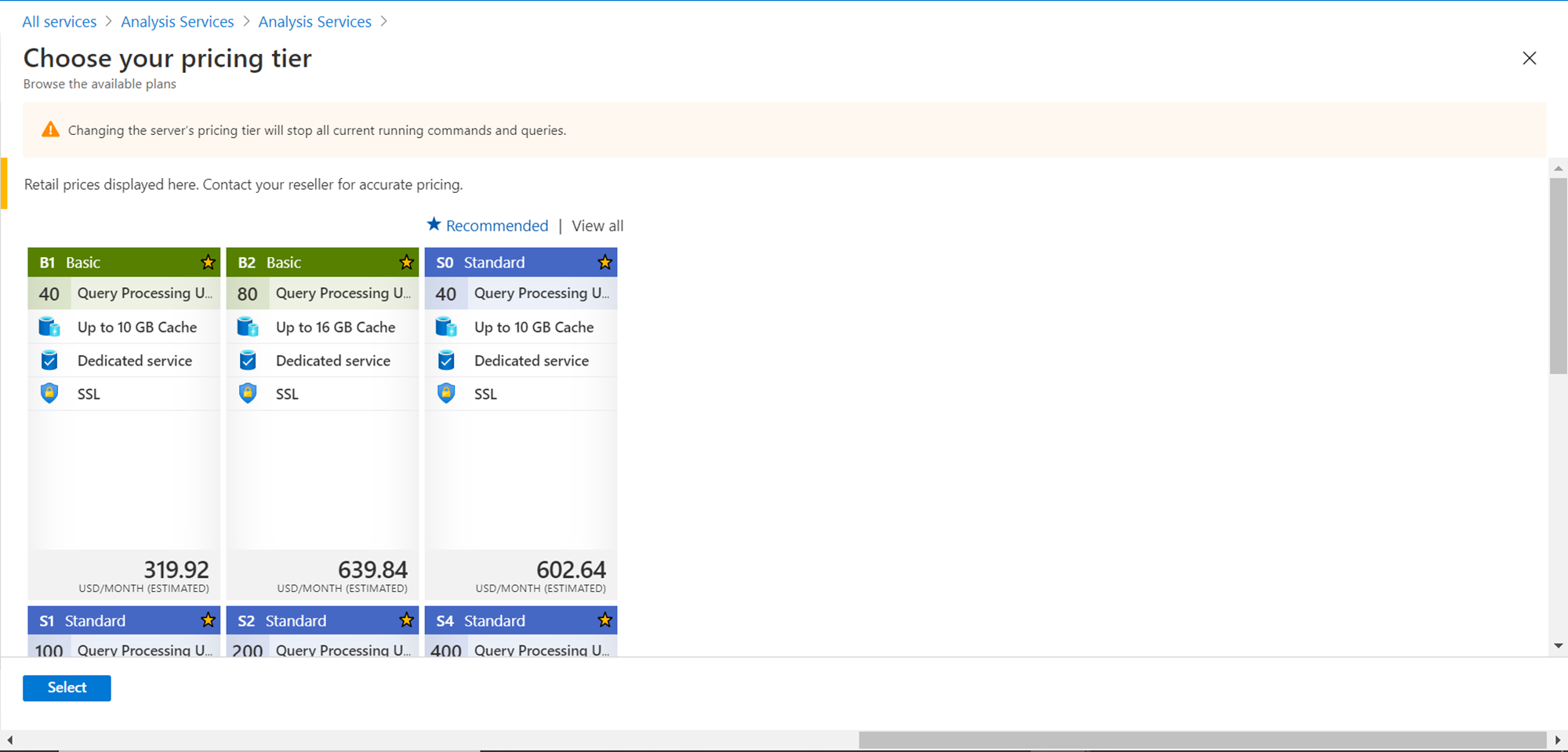Image resolution: width=1568 pixels, height=752 pixels.
Task: Click 'Dedicated service' in S0 card
Action: [532, 361]
